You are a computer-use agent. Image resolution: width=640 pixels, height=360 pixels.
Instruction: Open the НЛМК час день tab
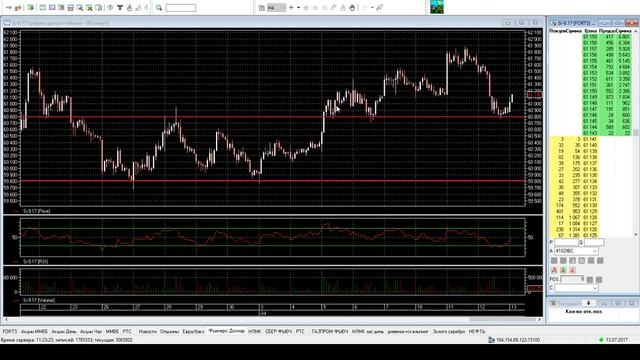pyautogui.click(x=368, y=331)
